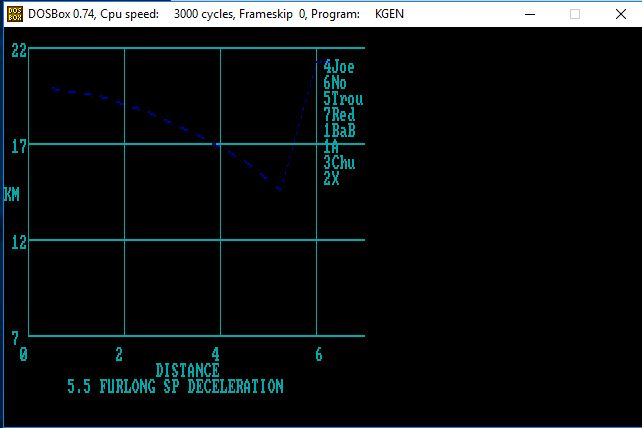The image size is (642, 428).
Task: Select the '6No' legend entry
Action: point(335,83)
